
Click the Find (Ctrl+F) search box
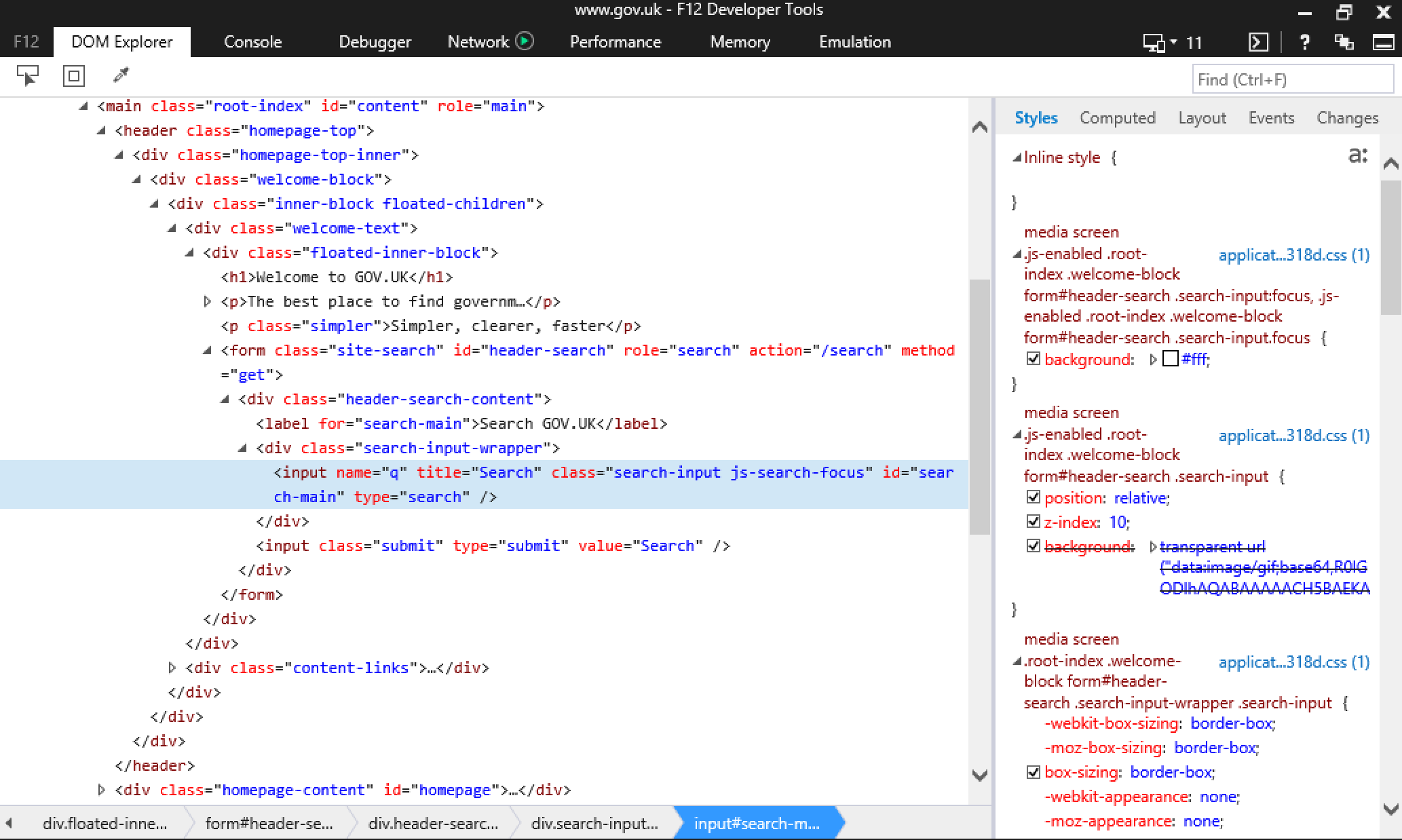coord(1292,80)
